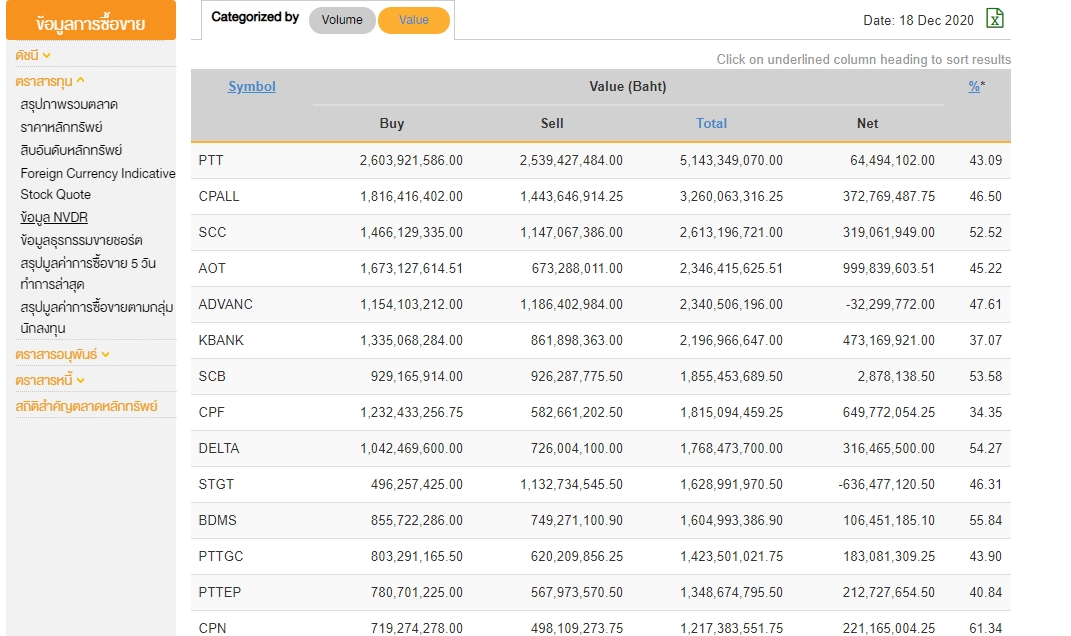Click PTTGC buy value 803,291,165.50
Image resolution: width=1071 pixels, height=636 pixels.
click(x=417, y=556)
